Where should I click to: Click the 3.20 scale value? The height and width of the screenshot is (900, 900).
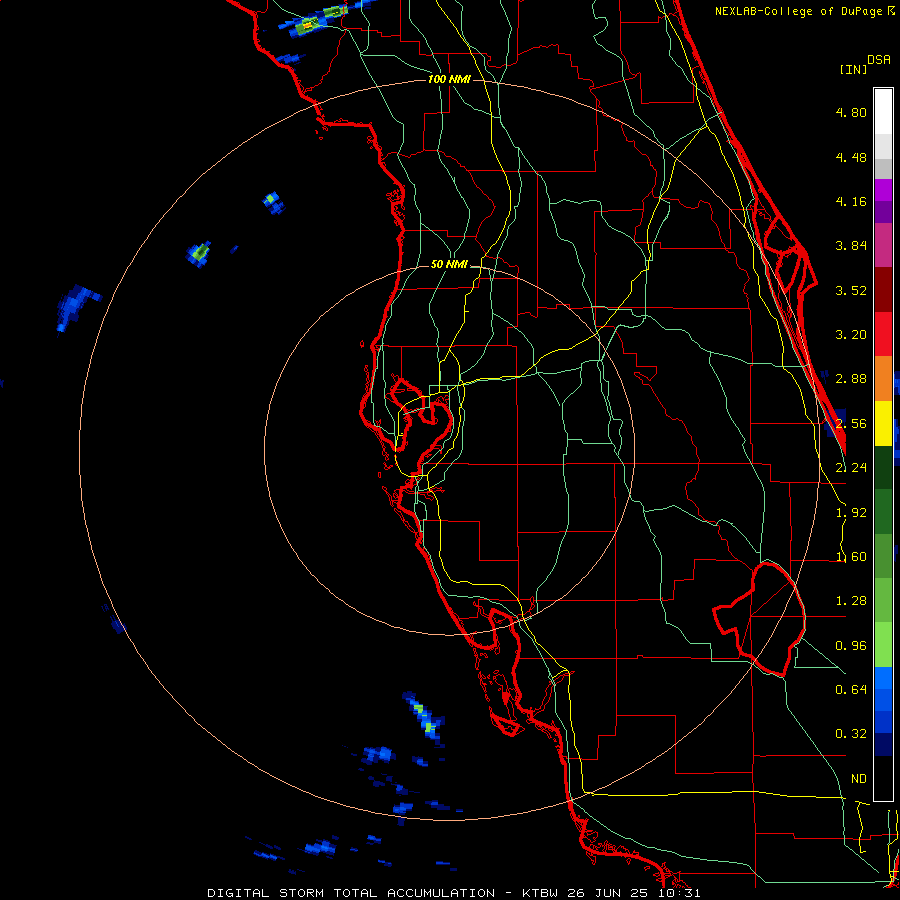pyautogui.click(x=851, y=334)
